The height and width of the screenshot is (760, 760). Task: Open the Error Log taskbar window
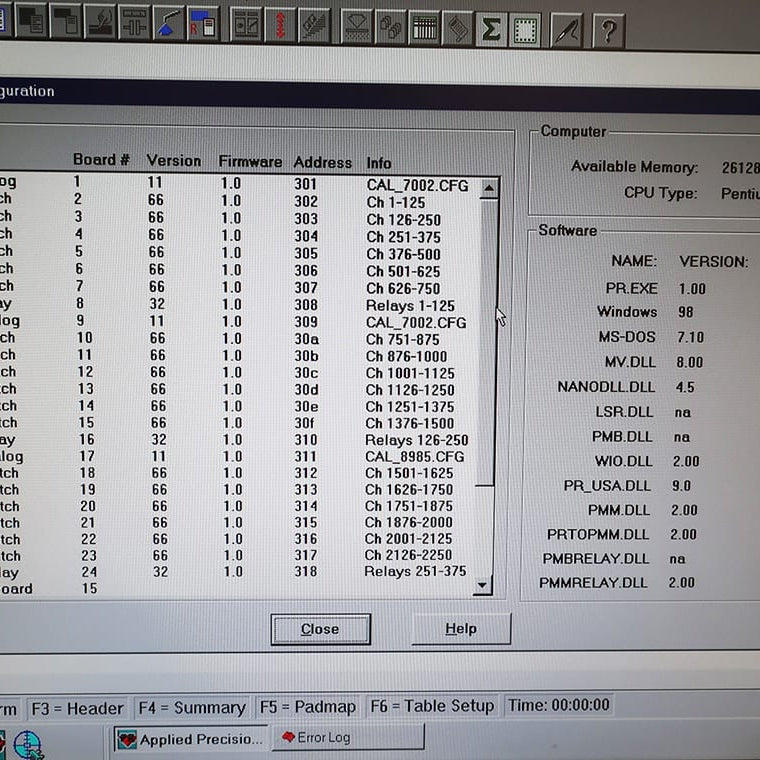348,737
